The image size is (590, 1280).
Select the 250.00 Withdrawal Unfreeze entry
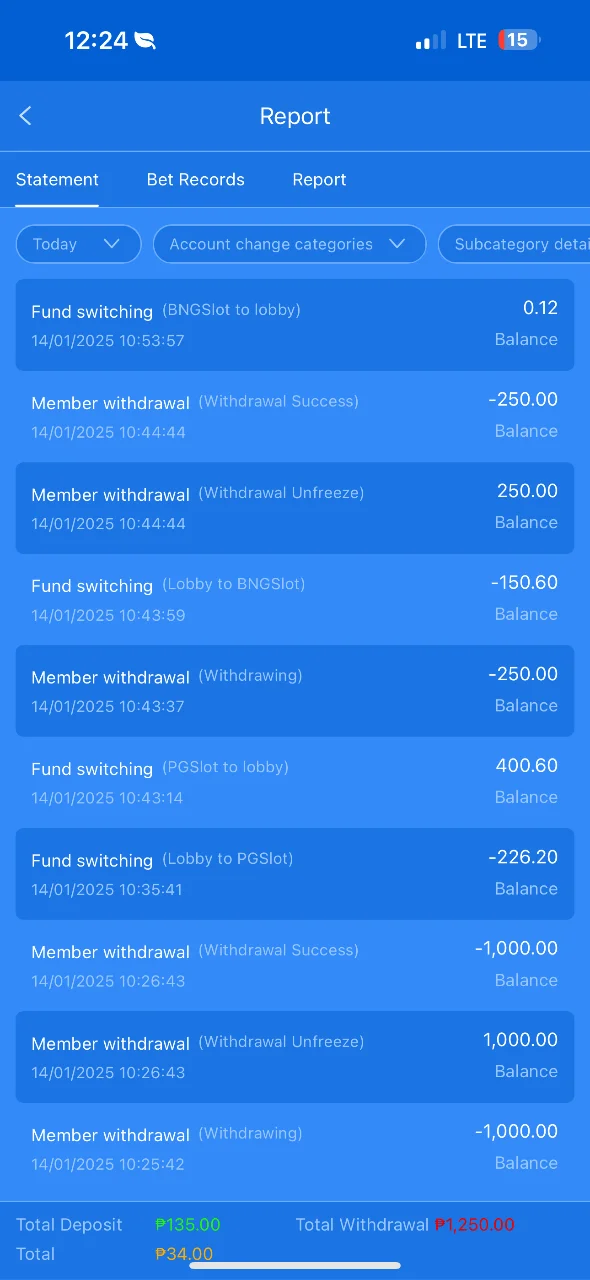[x=295, y=508]
